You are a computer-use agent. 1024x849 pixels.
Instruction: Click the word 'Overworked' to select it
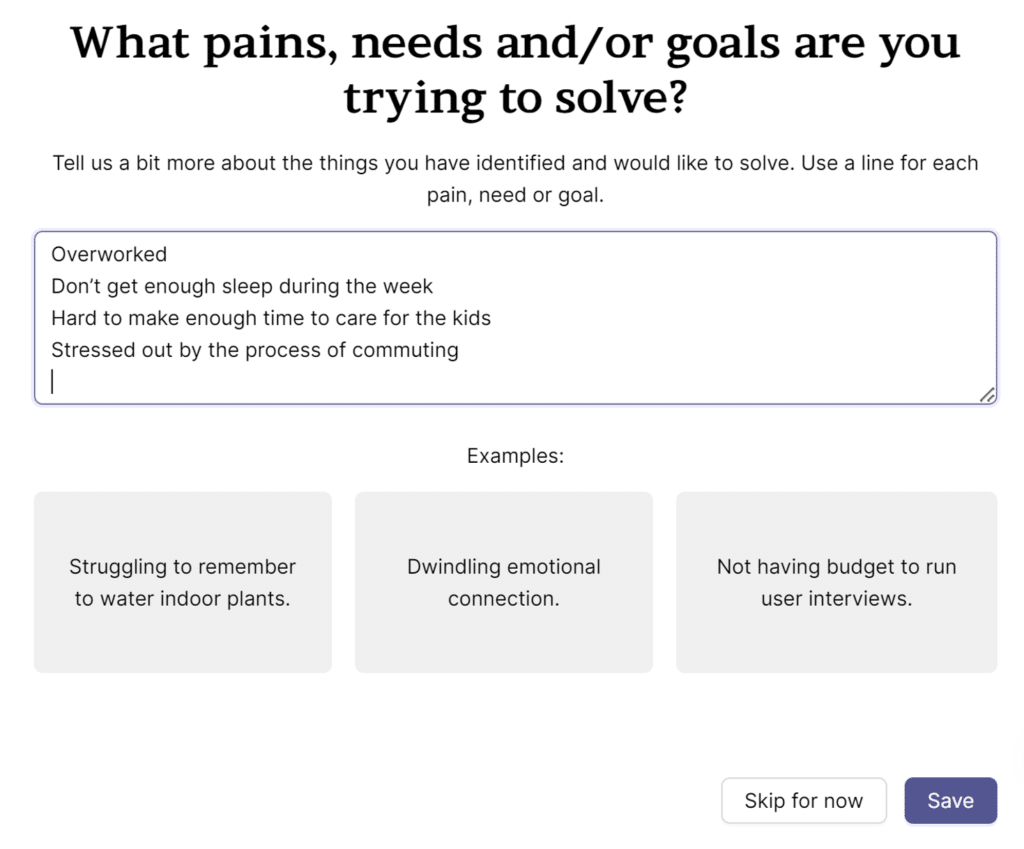pos(108,254)
